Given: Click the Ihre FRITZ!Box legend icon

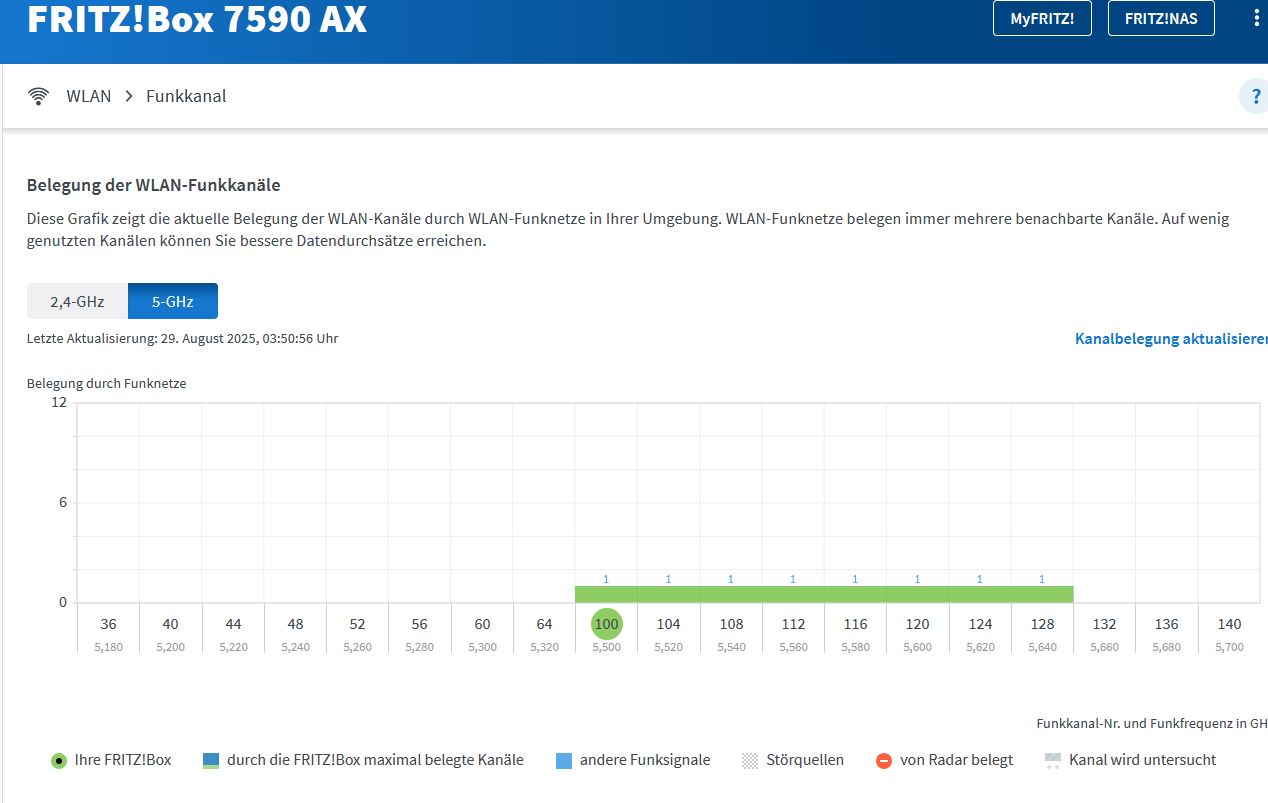Looking at the screenshot, I should pos(59,761).
